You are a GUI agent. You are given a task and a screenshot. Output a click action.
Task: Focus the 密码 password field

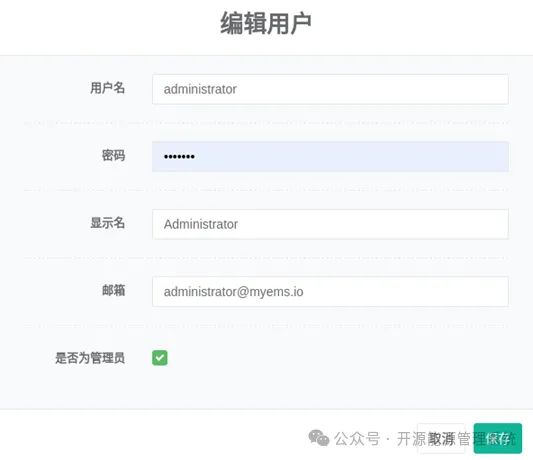coord(330,156)
